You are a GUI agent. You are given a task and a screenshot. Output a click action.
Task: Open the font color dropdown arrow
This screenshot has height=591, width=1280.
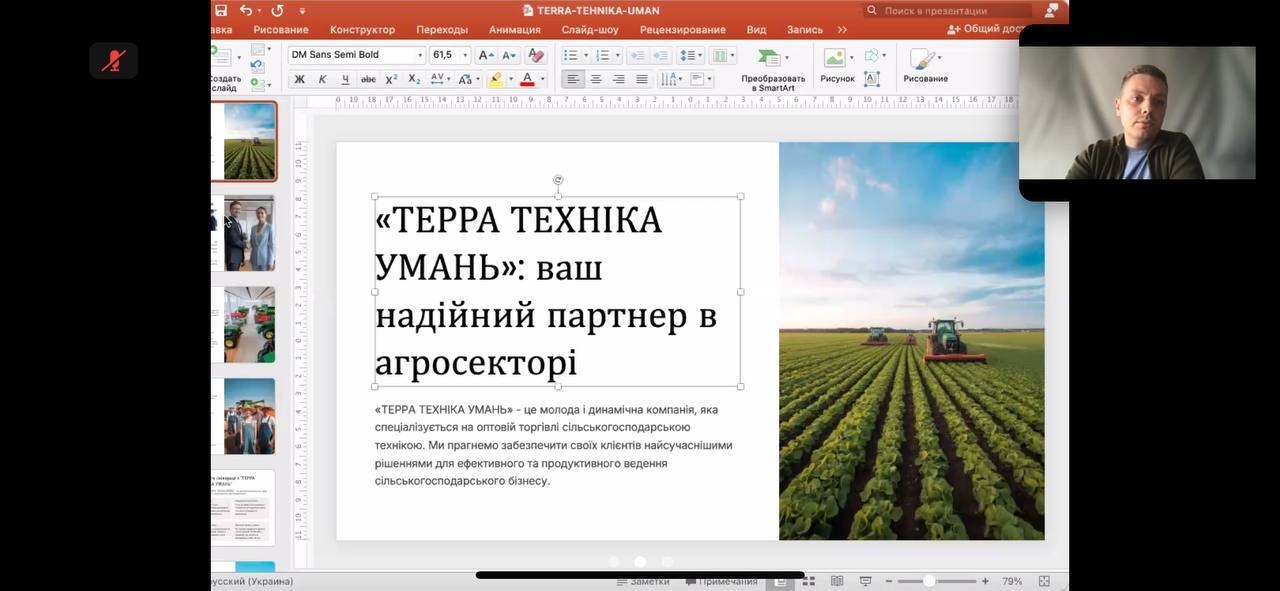pos(543,79)
